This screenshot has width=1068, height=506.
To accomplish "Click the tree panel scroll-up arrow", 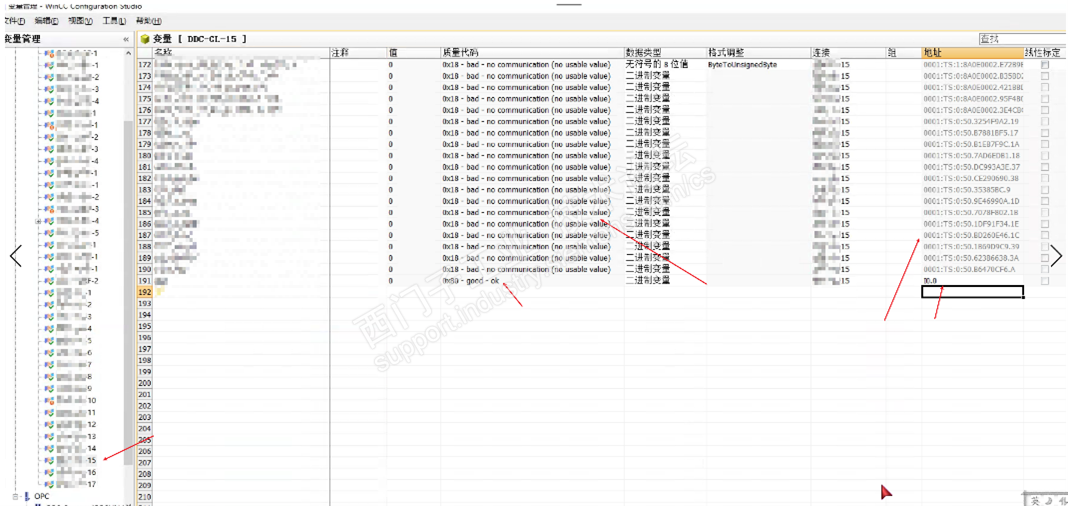I will 129,52.
